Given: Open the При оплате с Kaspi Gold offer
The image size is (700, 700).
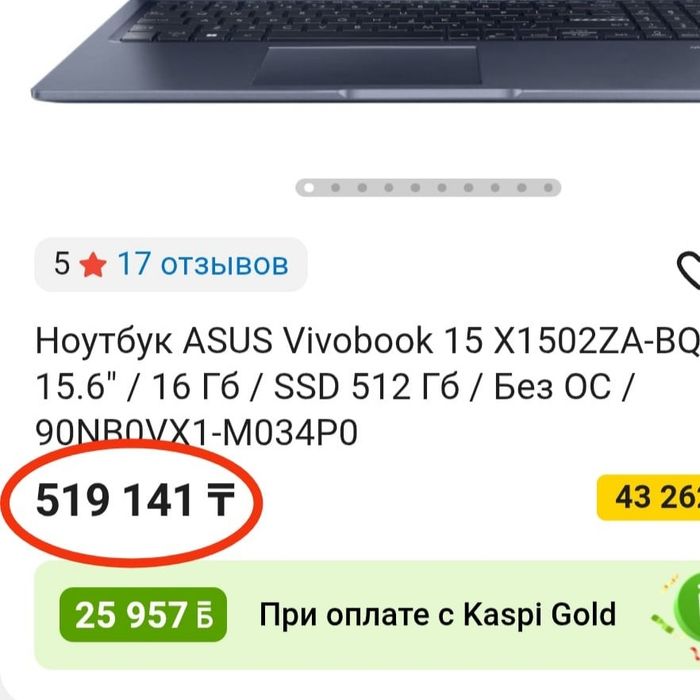Looking at the screenshot, I should pyautogui.click(x=438, y=614).
